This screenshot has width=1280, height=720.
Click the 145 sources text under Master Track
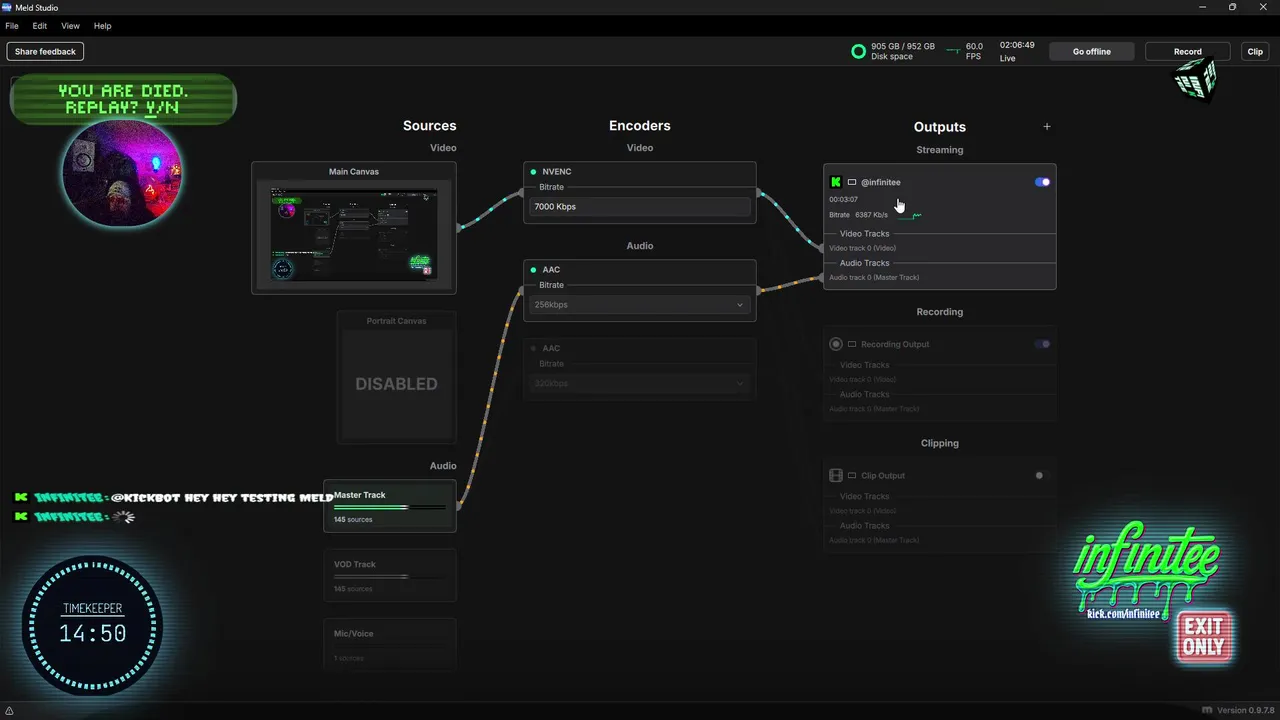click(353, 520)
